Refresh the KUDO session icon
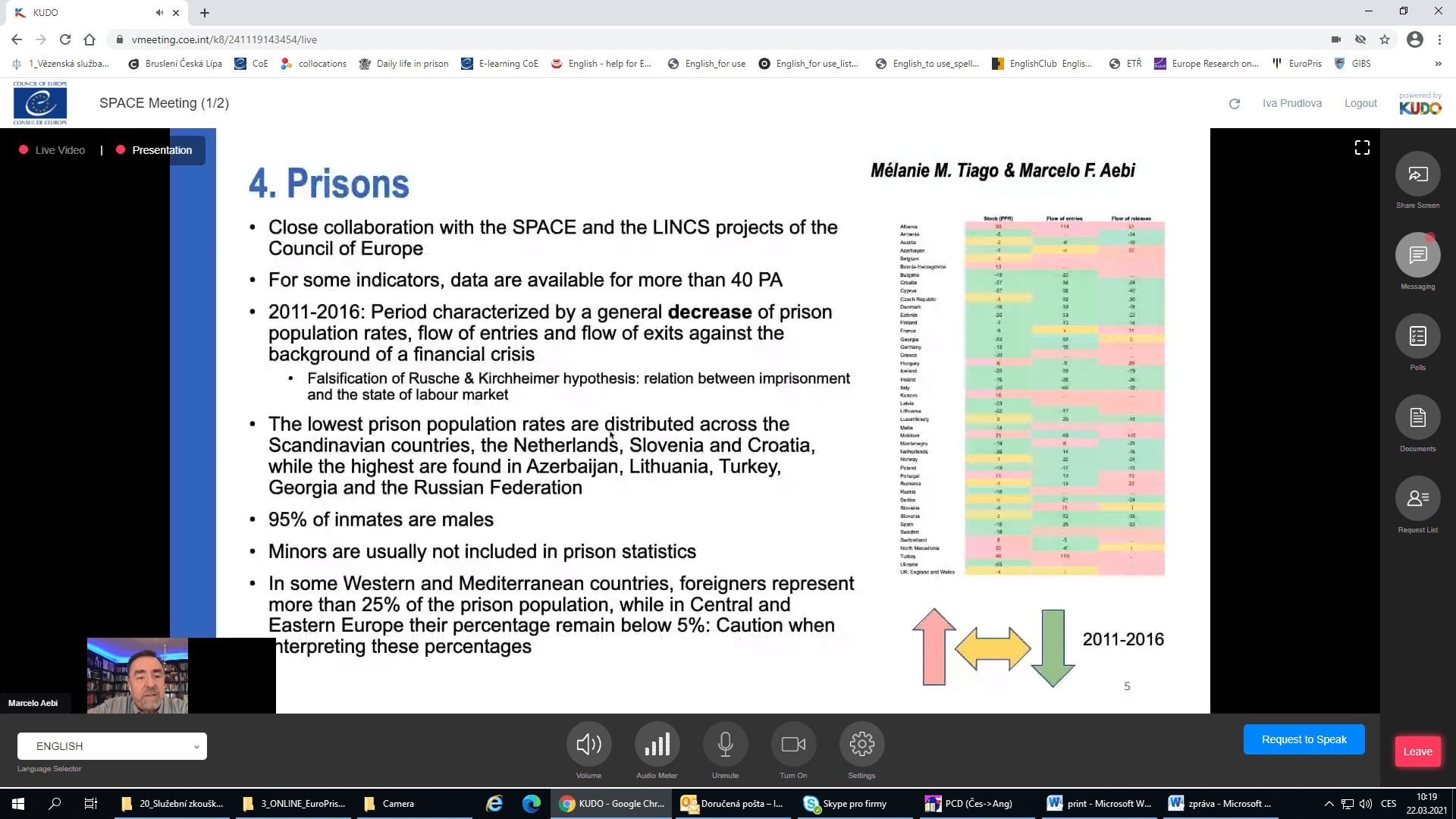Screen dimensions: 1456x819 coord(1235,104)
